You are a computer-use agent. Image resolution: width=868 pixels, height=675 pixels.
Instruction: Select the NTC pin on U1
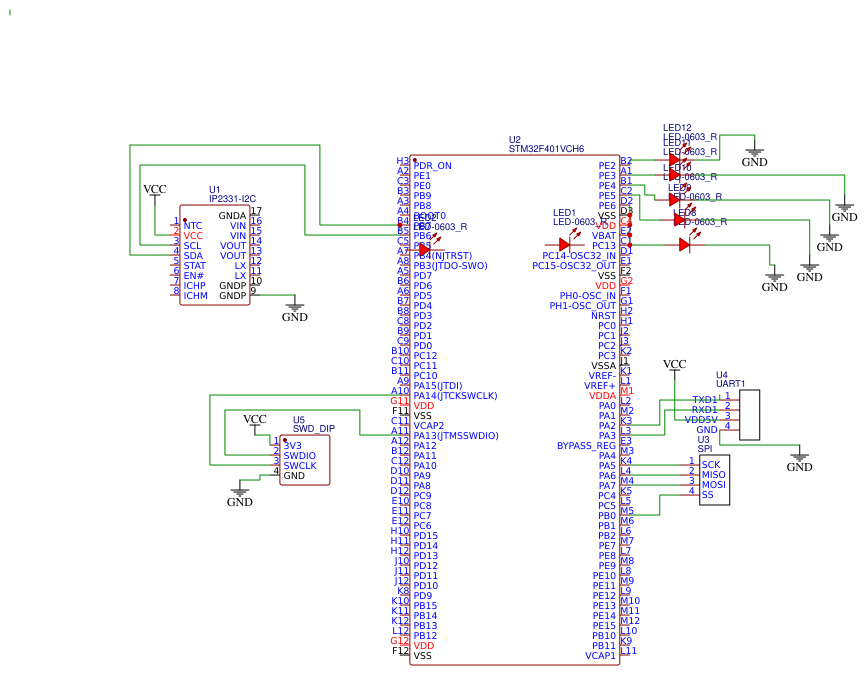click(193, 226)
